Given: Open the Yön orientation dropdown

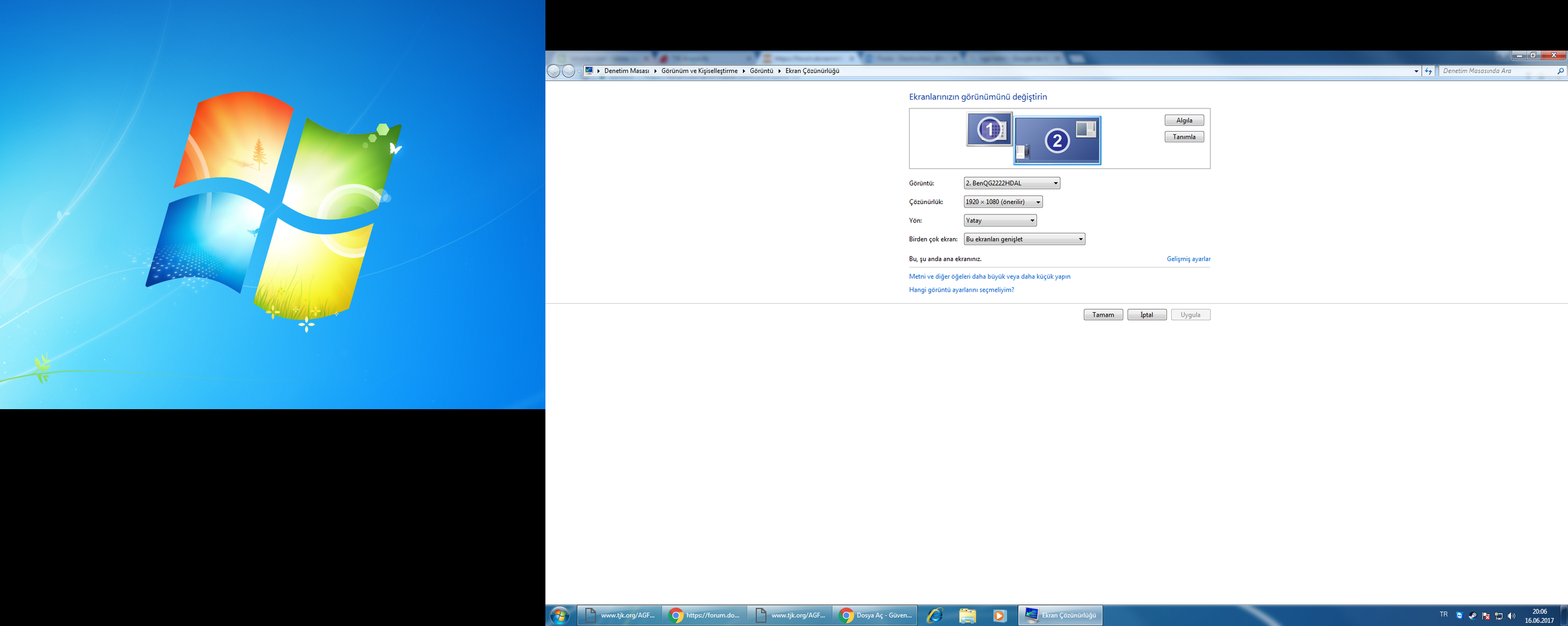Looking at the screenshot, I should click(x=1000, y=221).
